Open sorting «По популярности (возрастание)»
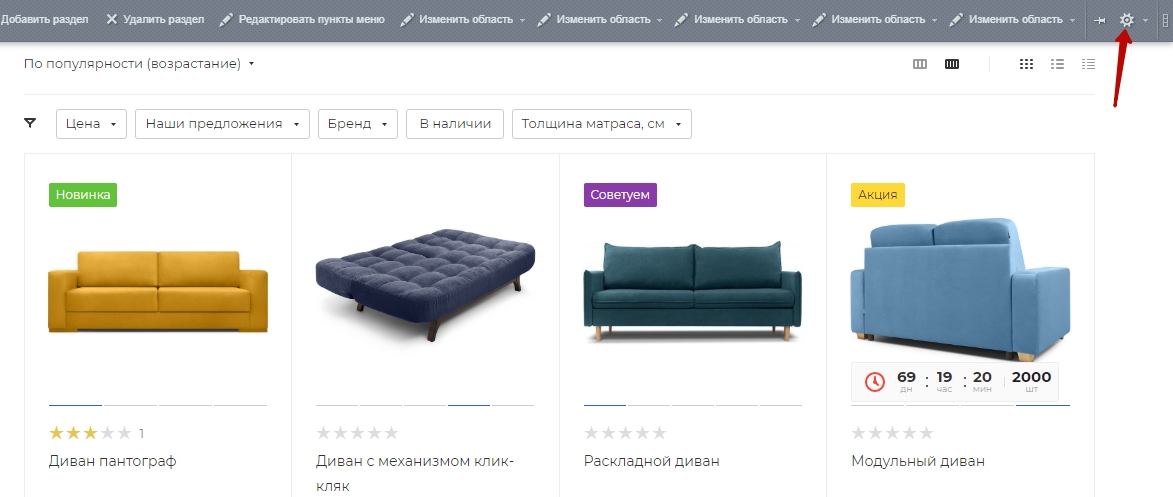The height and width of the screenshot is (497, 1173). 139,64
